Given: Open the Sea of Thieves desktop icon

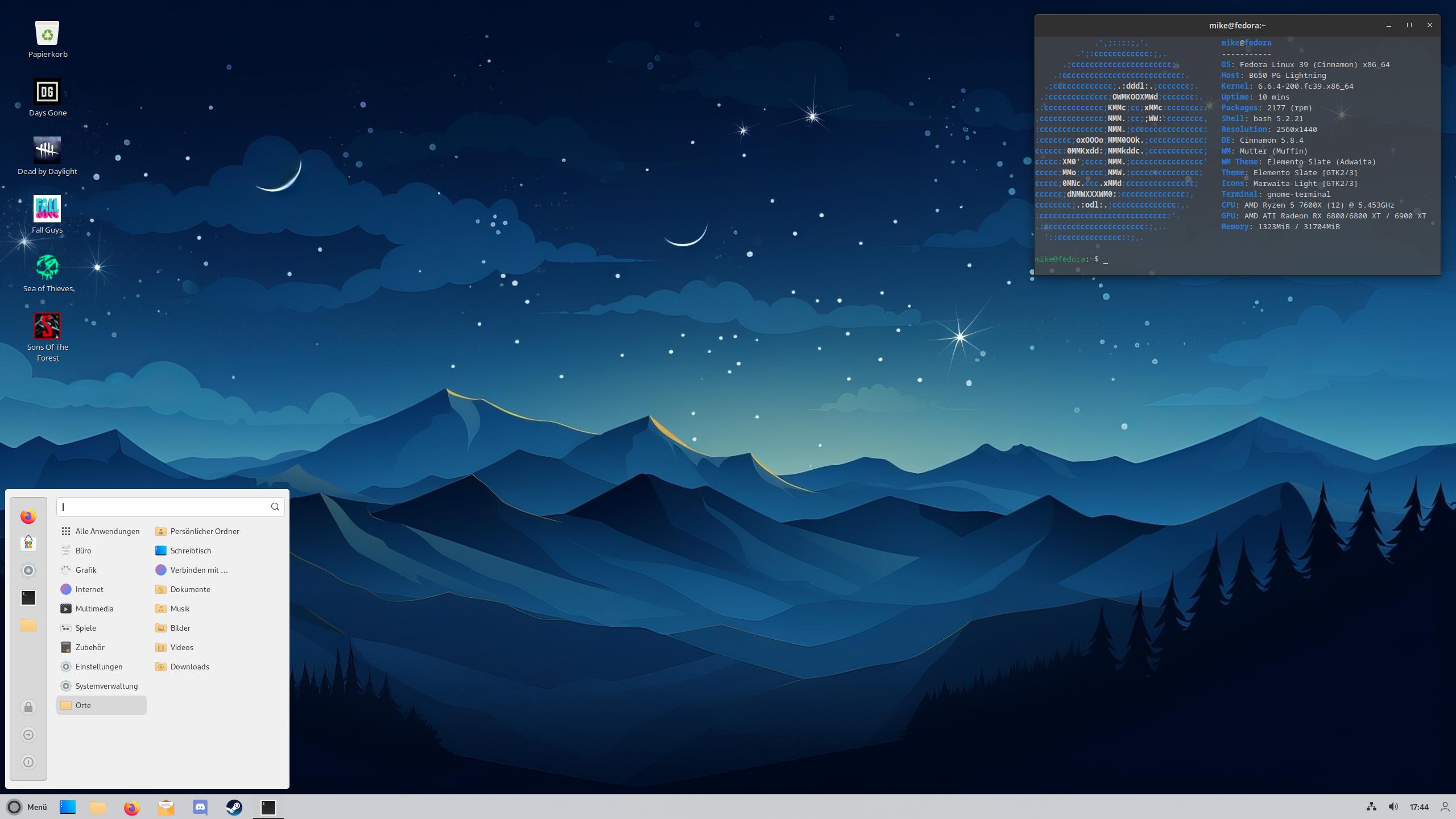Looking at the screenshot, I should click(x=47, y=267).
